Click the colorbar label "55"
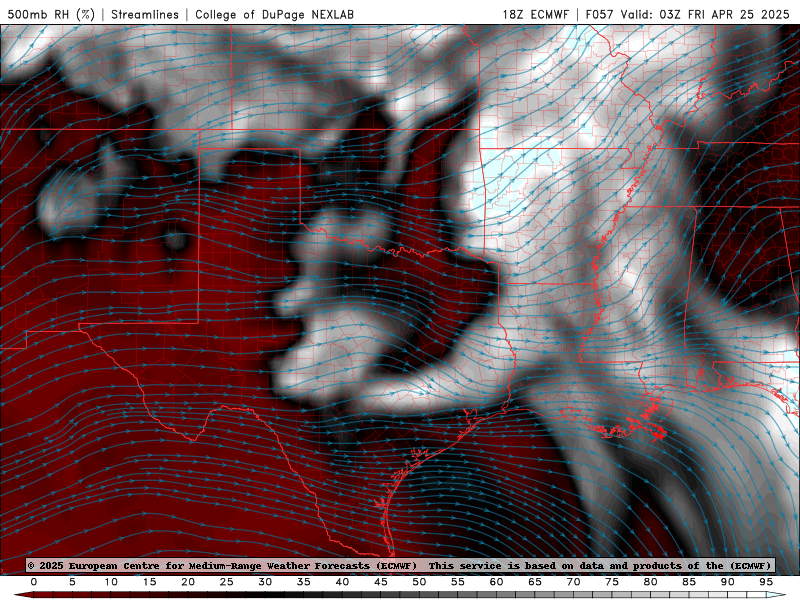 coord(458,582)
